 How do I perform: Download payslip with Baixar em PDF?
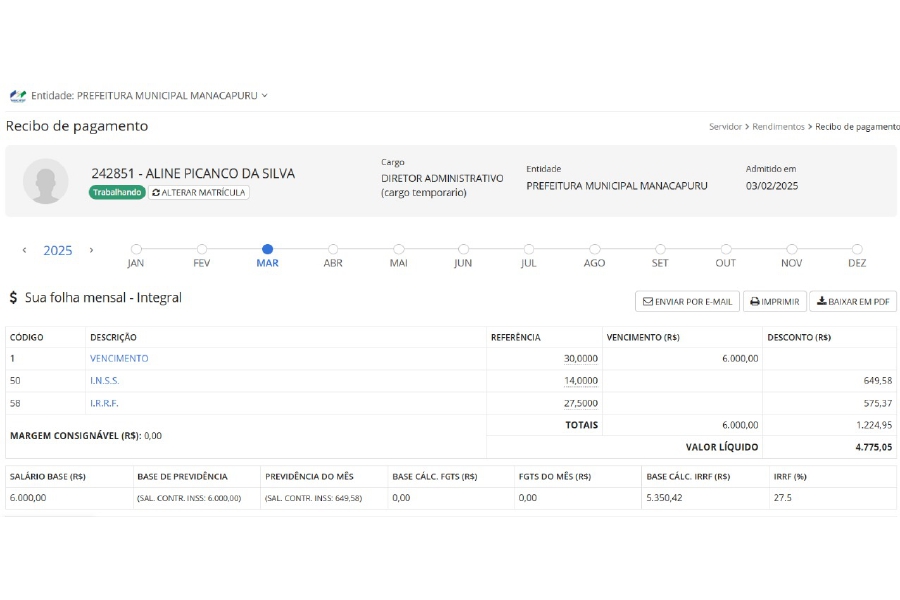(x=852, y=301)
